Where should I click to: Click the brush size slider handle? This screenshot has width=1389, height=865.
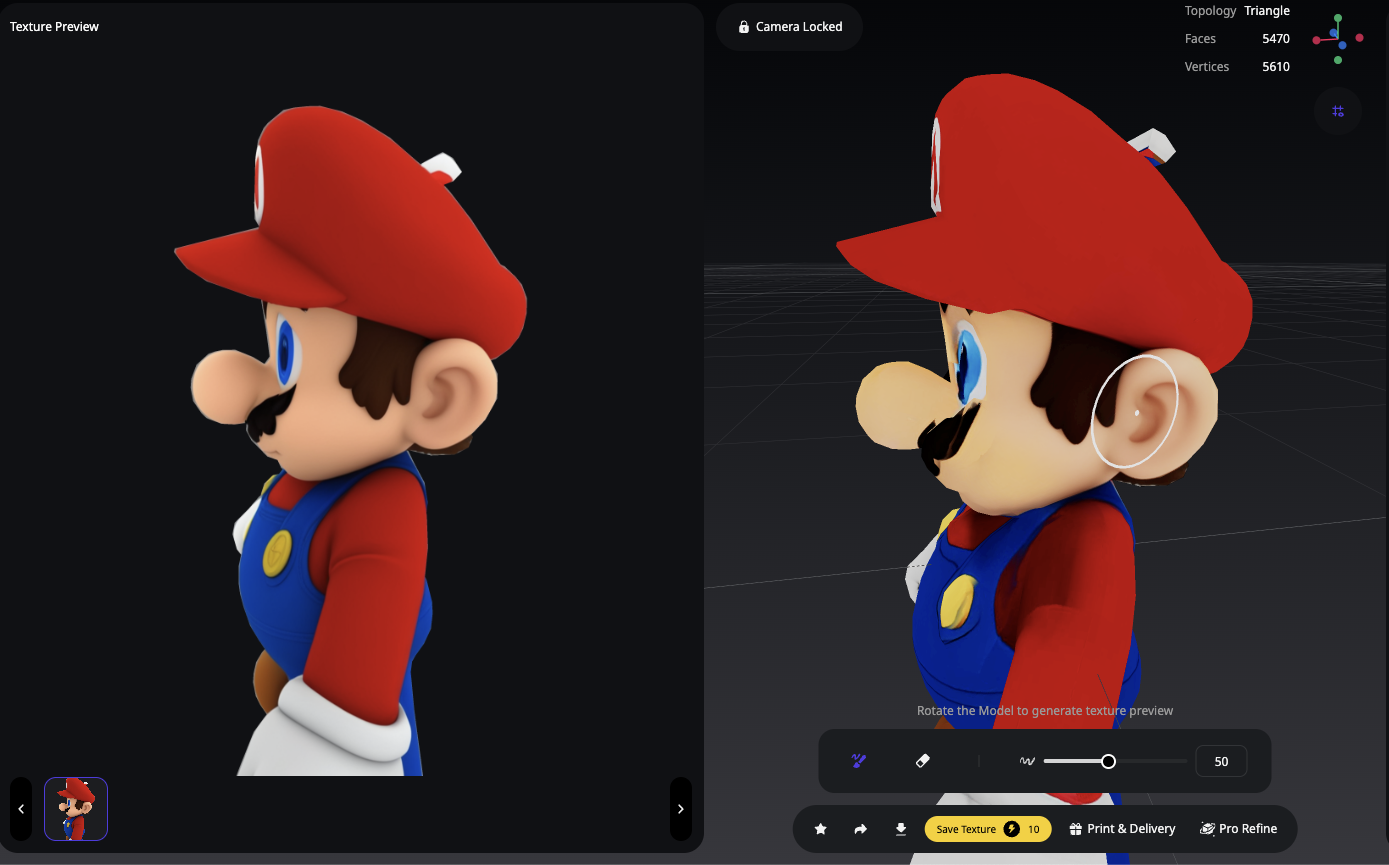pos(1108,761)
